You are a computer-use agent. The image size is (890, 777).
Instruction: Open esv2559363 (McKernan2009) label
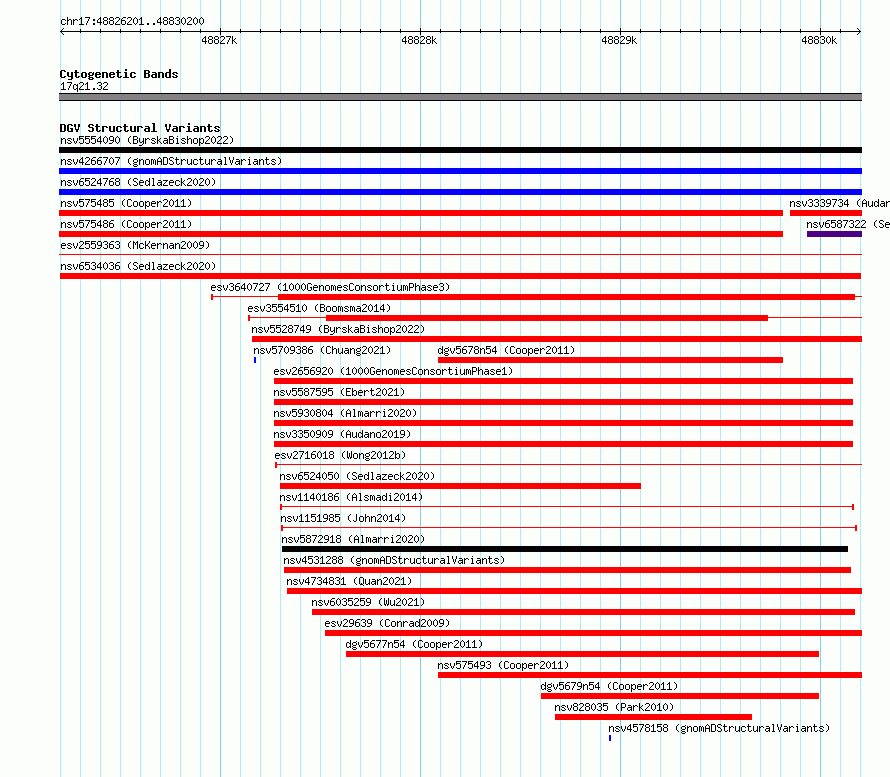(x=135, y=245)
